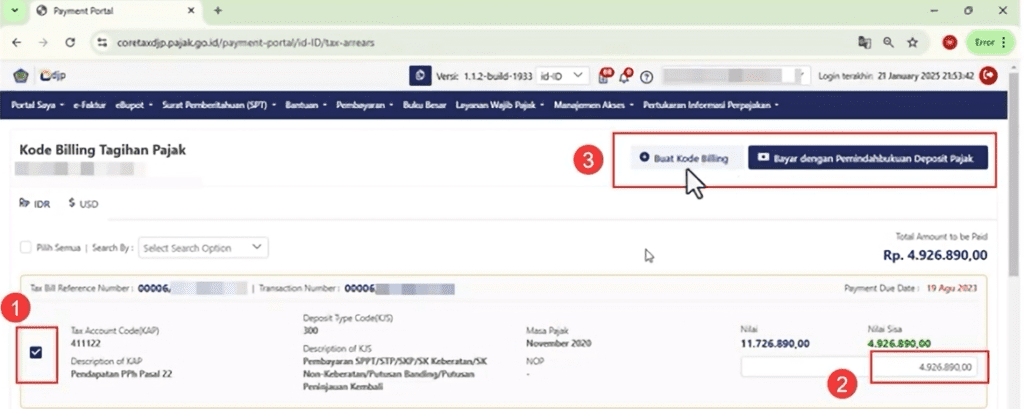Click the payment amount field showing 4.926.890,00

click(924, 368)
